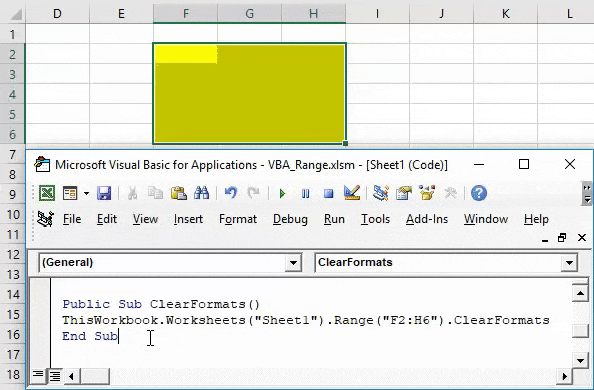The image size is (594, 390).
Task: Toggle Design Mode icon
Action: (x=352, y=193)
